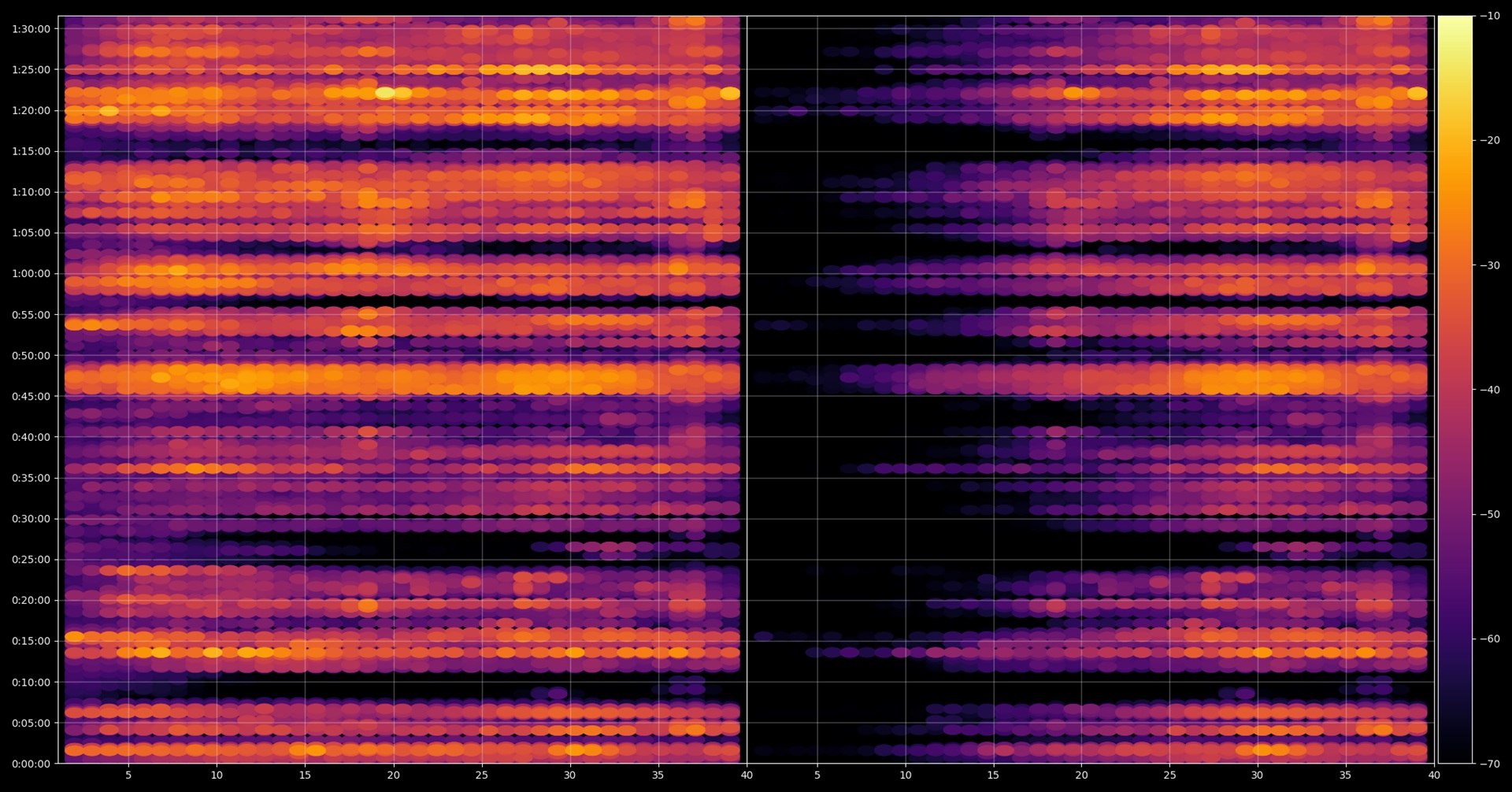Select the −60 colorbar tick label
The image size is (1512, 792).
1490,638
